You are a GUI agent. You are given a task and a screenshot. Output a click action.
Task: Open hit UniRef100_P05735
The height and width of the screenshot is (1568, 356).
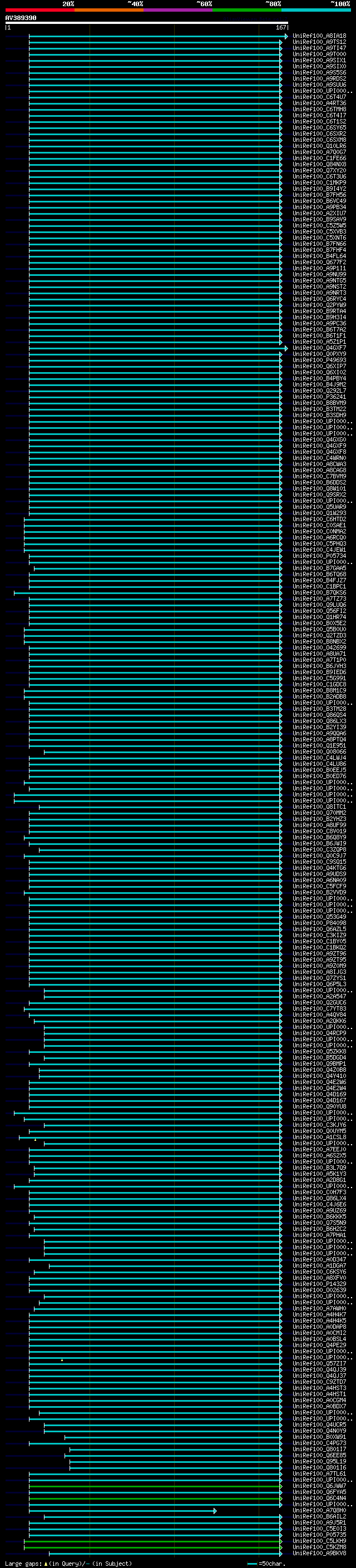[319, 1535]
